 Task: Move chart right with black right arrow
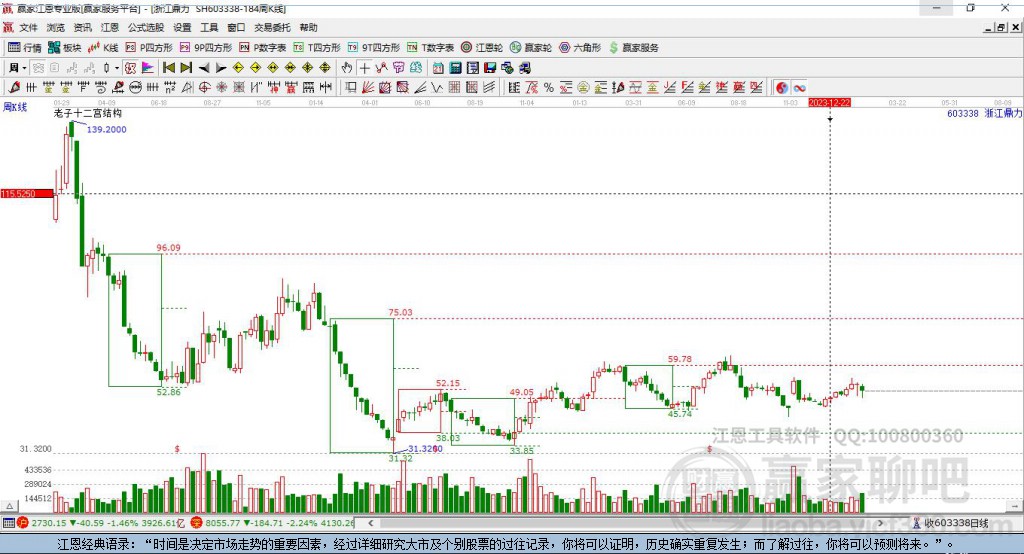(x=221, y=68)
